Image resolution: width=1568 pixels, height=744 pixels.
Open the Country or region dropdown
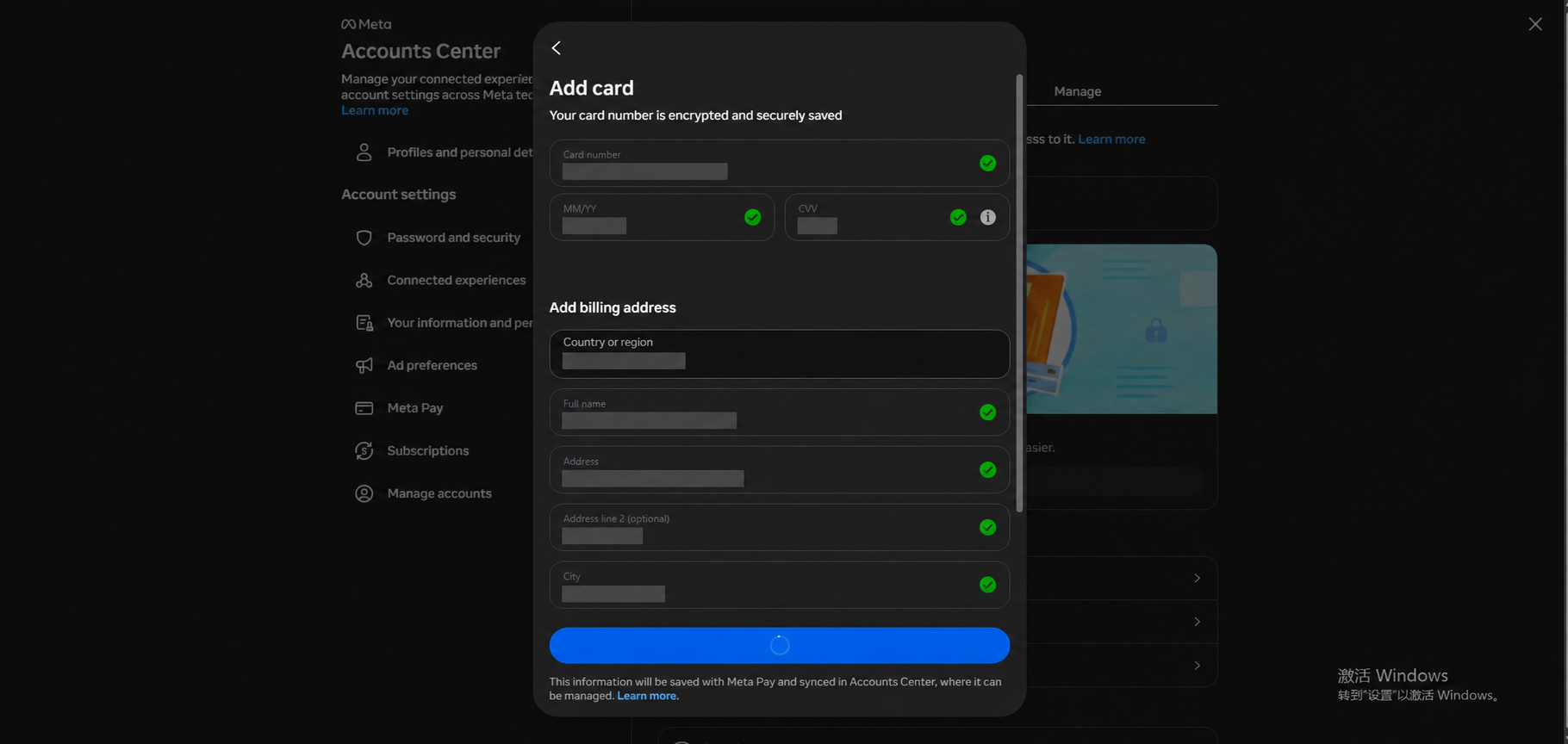780,354
